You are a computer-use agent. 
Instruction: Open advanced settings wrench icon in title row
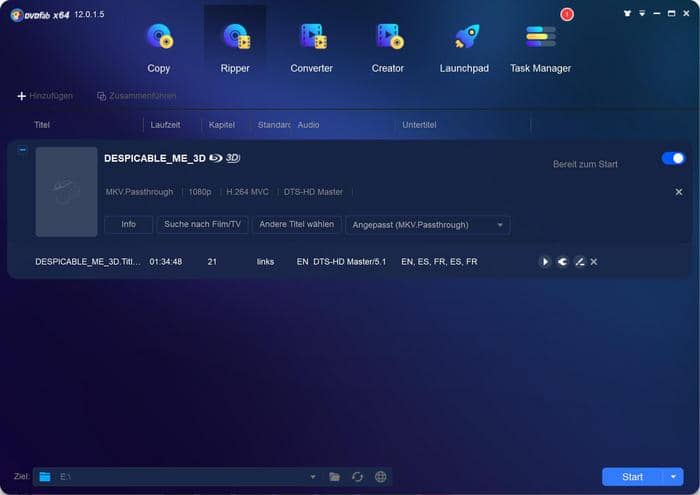(562, 262)
